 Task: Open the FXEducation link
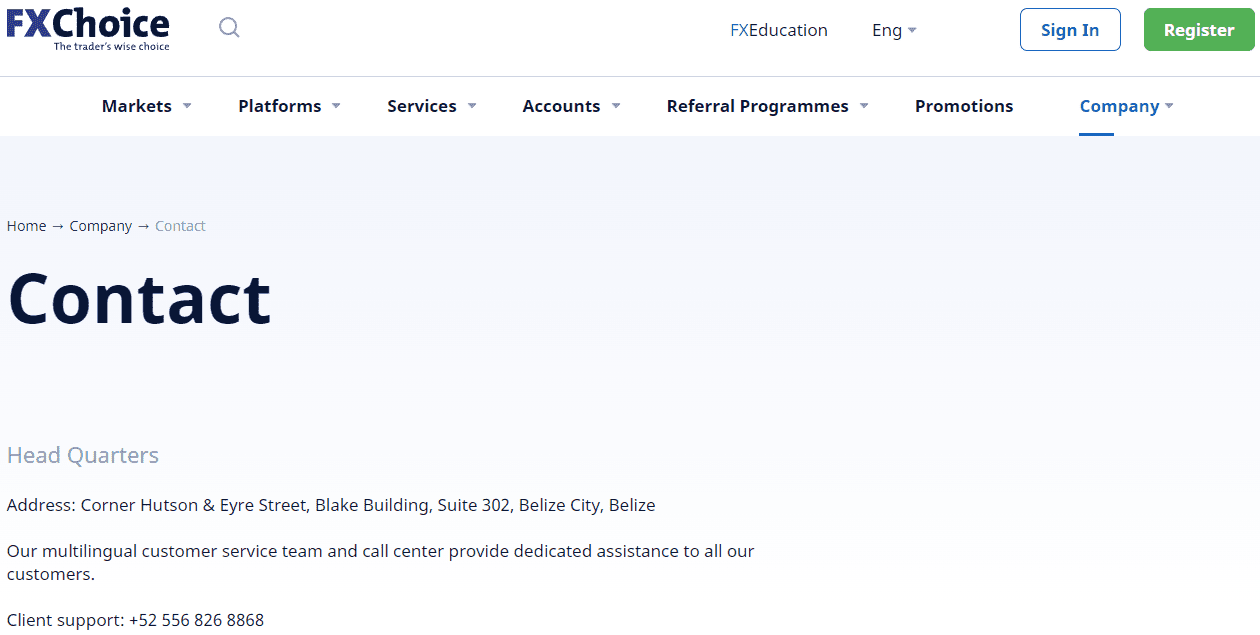(779, 30)
